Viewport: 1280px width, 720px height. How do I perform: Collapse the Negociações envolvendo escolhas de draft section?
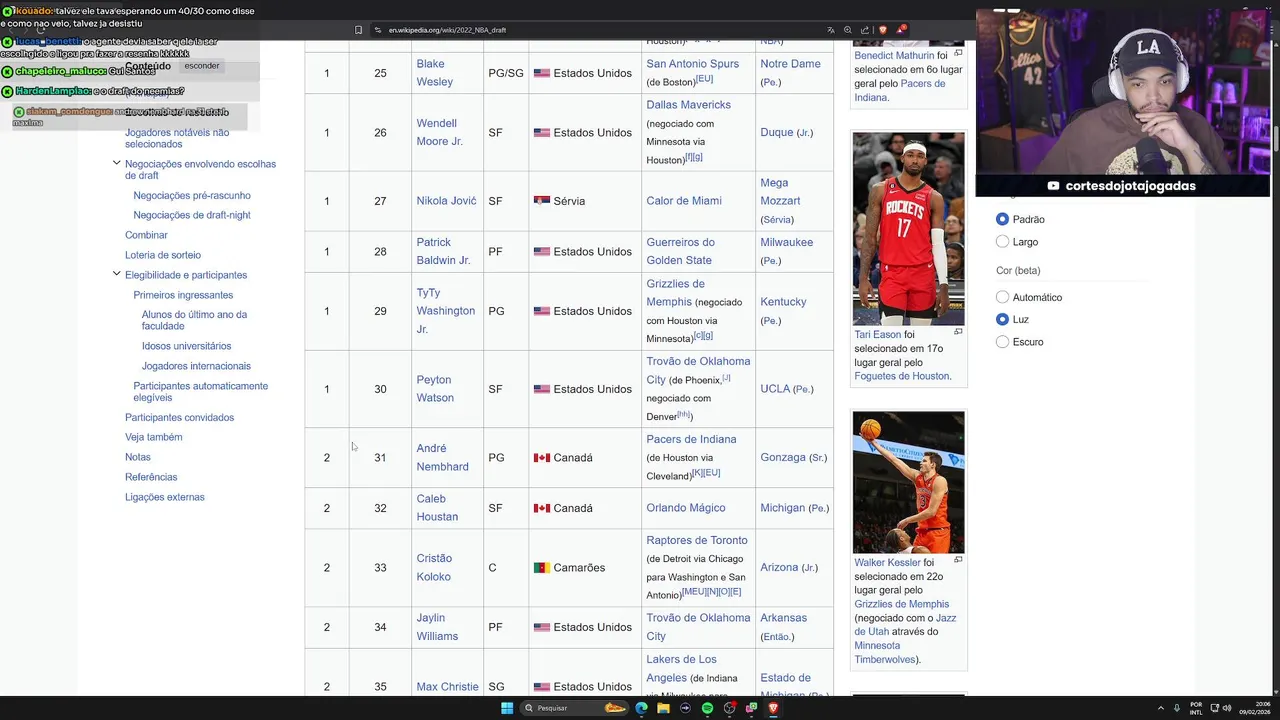pos(116,163)
